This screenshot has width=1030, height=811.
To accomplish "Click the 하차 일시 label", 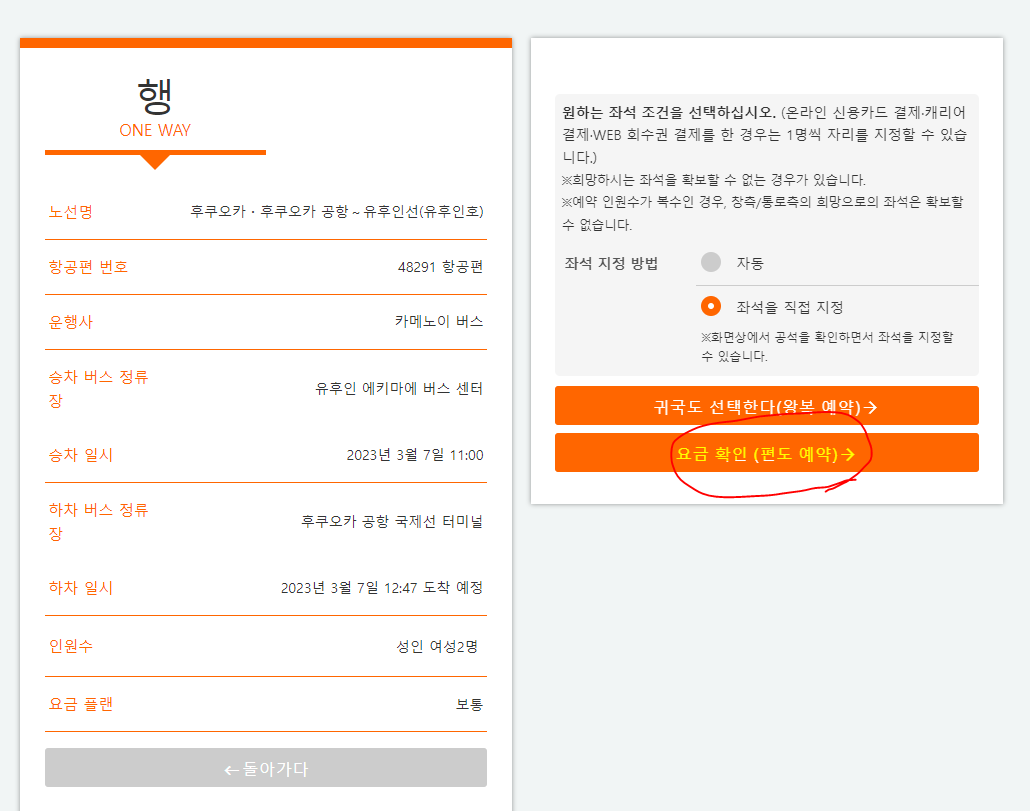I will pos(81,588).
